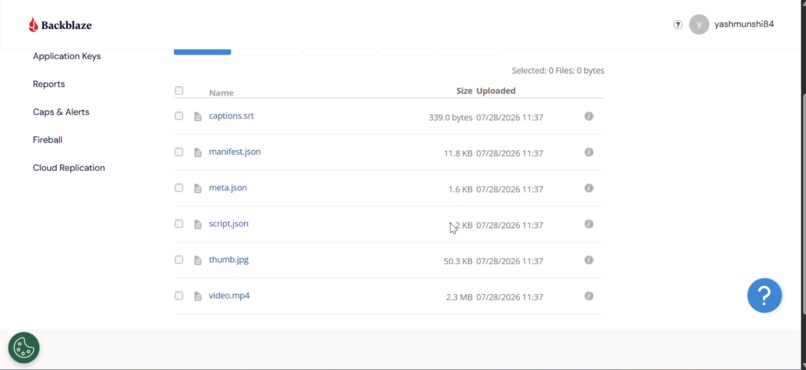Click file icon beside captions.srt

pyautogui.click(x=197, y=117)
